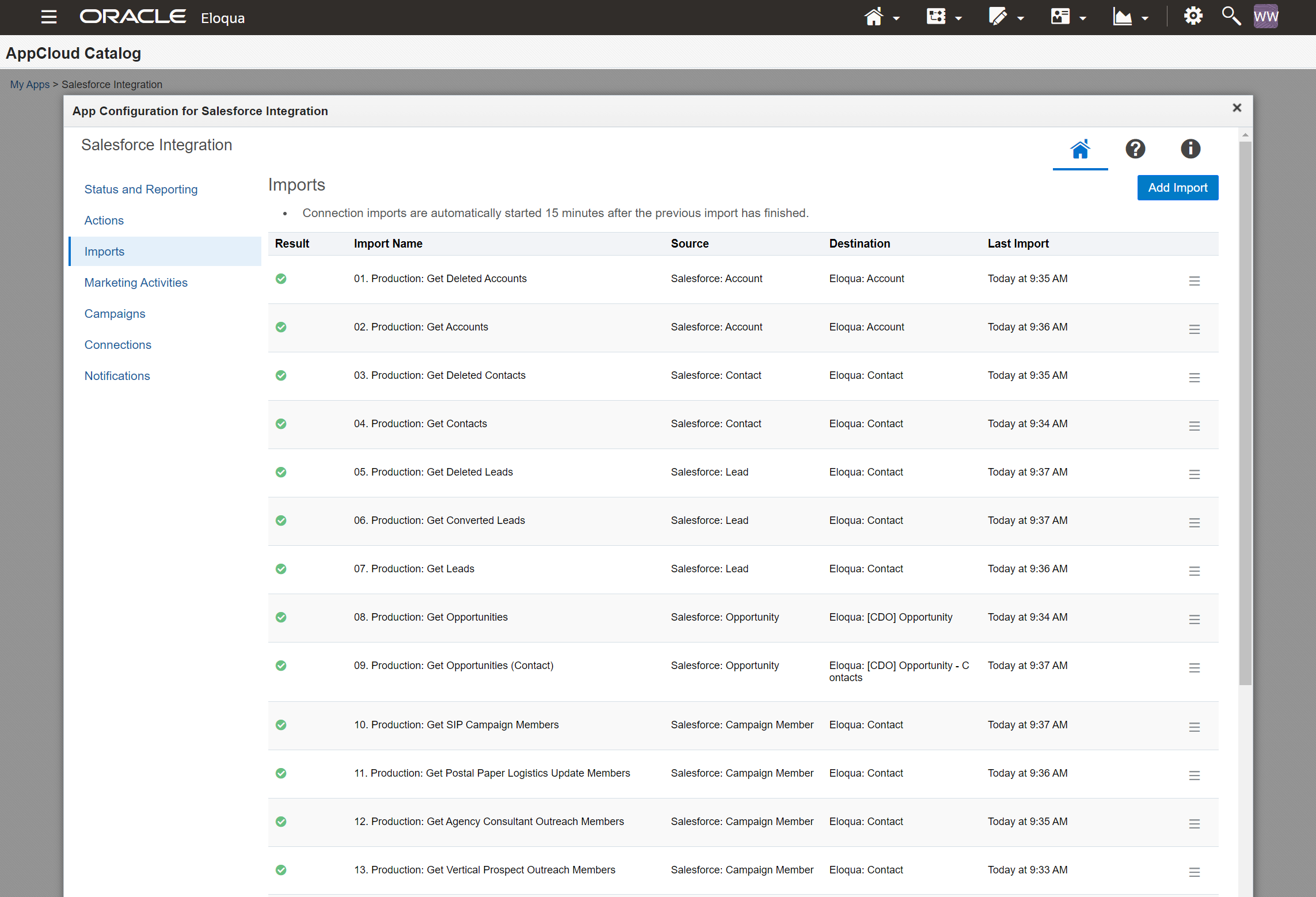Go to Status and Reporting section
Image resolution: width=1316 pixels, height=897 pixels.
(141, 189)
